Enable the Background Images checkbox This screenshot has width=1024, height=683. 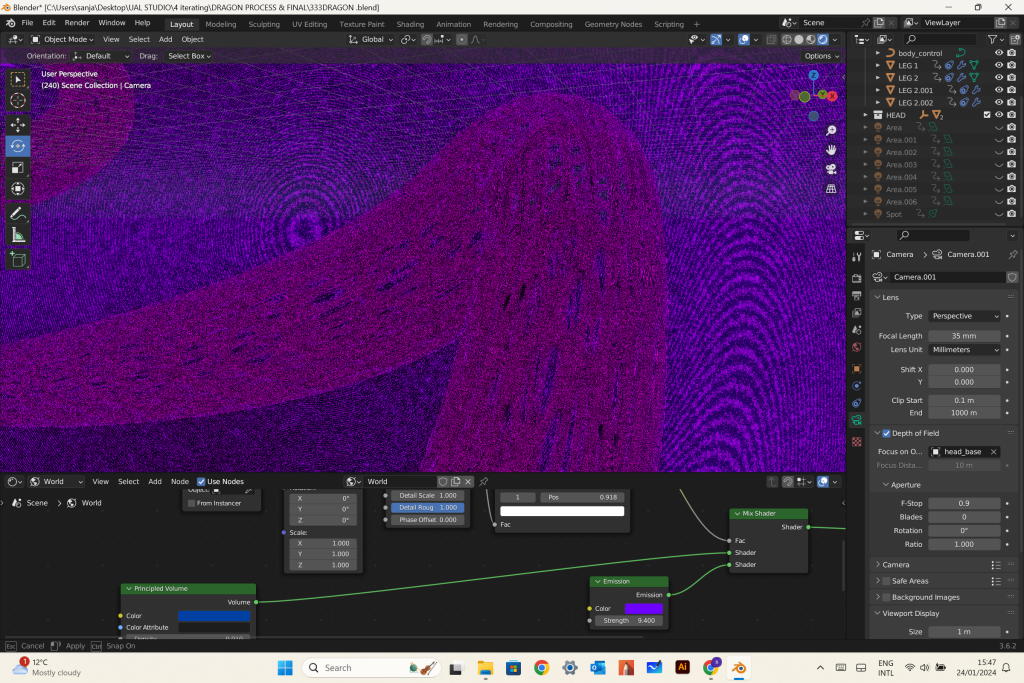(x=886, y=597)
